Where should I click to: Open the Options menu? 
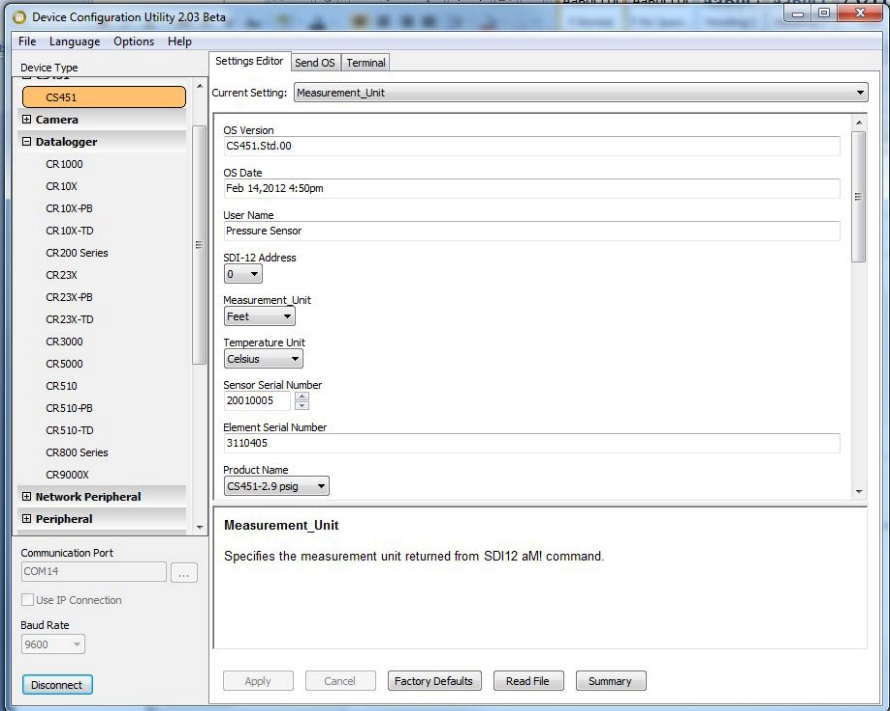pyautogui.click(x=135, y=41)
